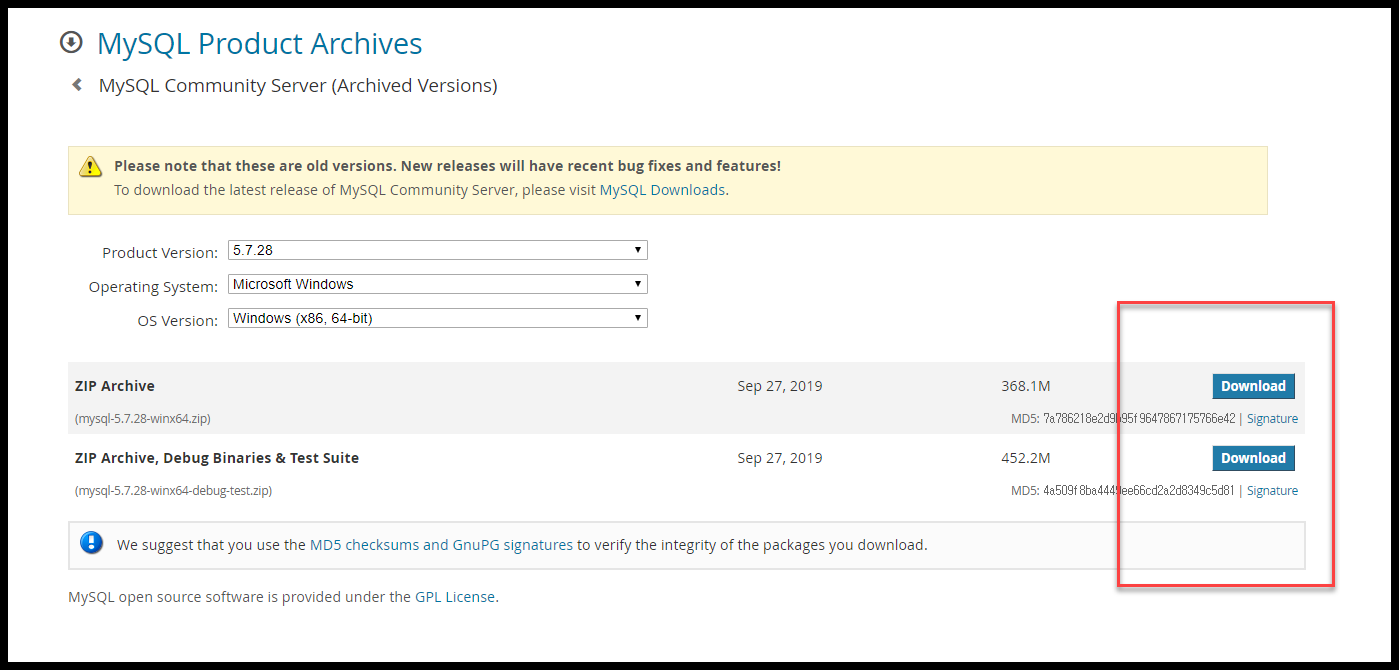Click the MySQL Product Archives heading

(x=260, y=43)
